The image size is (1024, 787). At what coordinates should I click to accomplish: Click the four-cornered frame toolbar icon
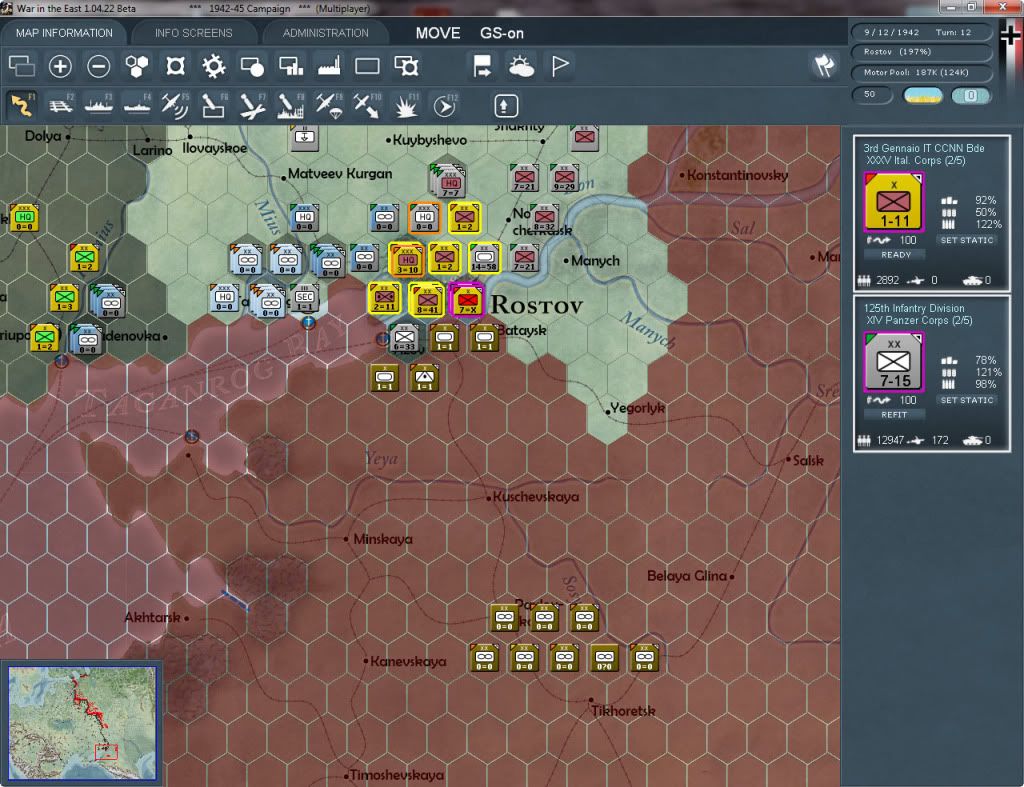click(175, 66)
